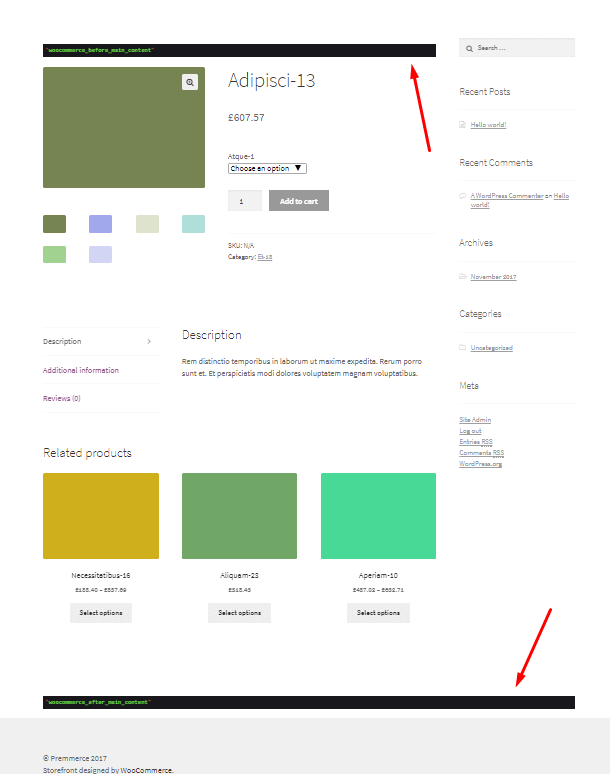Click Select options for Necessitatibus-16
The height and width of the screenshot is (774, 610).
(101, 613)
